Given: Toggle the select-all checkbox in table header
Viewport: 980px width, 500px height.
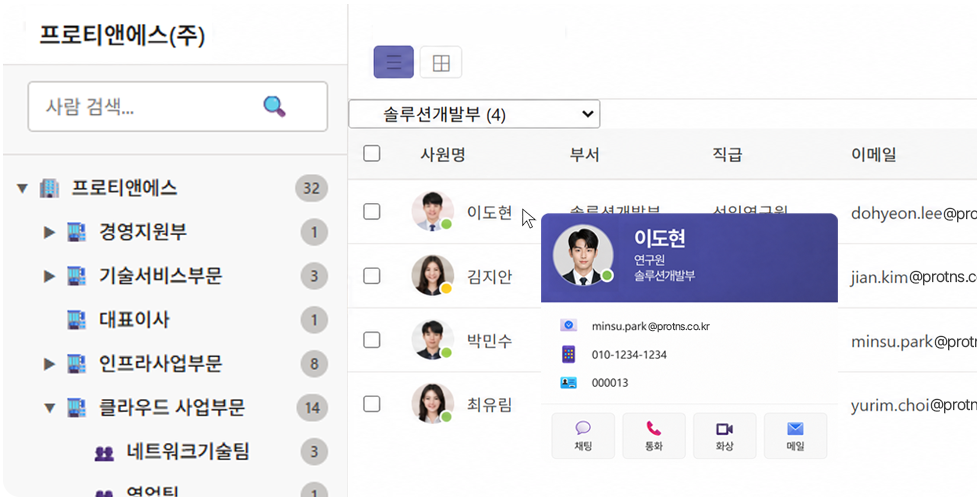Looking at the screenshot, I should click(372, 153).
